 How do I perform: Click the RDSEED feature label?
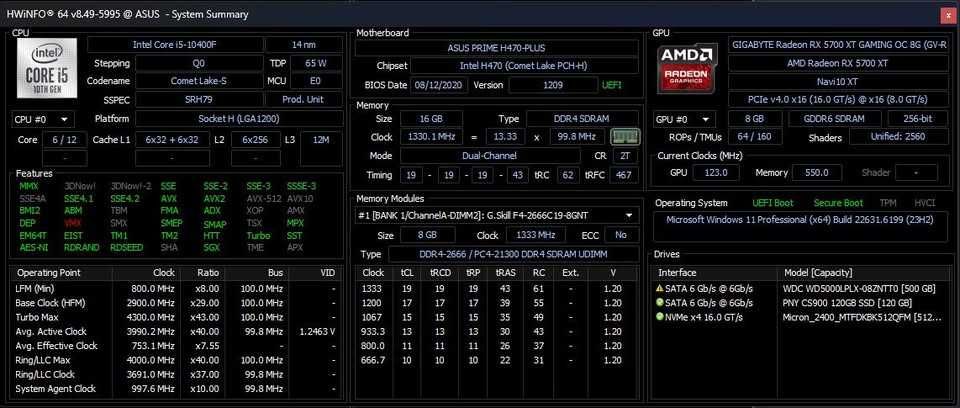pos(126,247)
